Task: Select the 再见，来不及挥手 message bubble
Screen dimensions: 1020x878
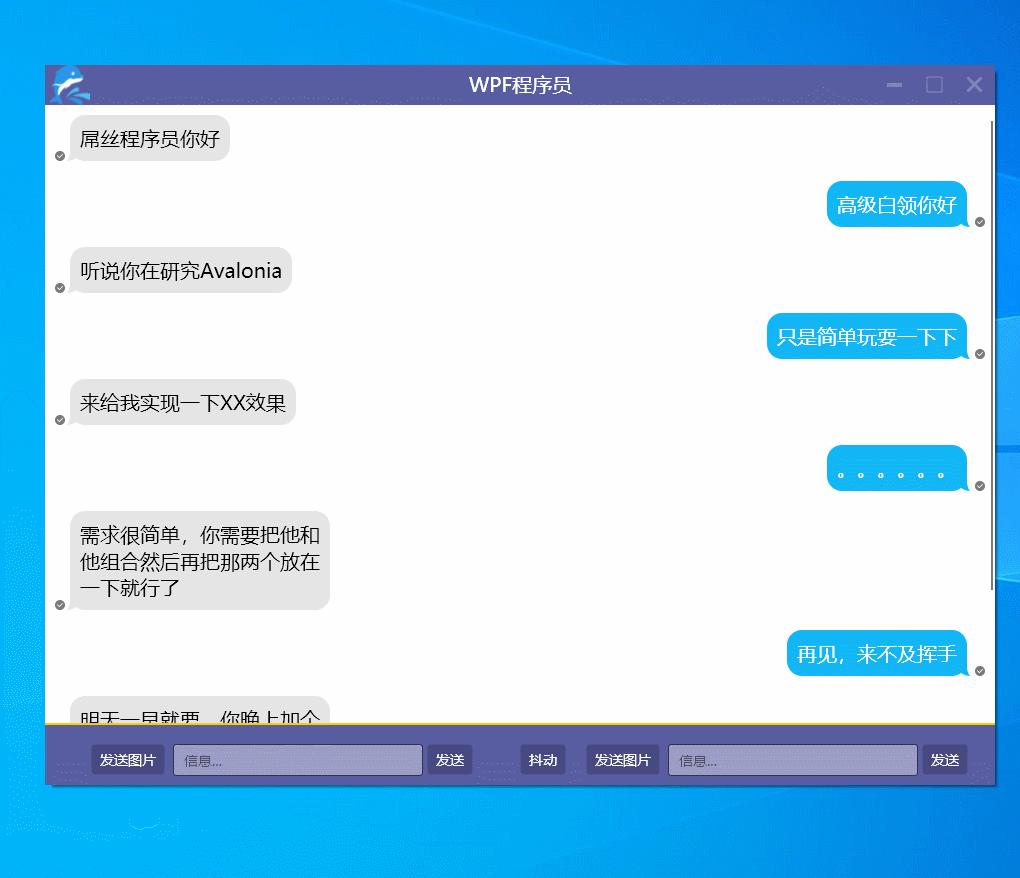Action: tap(878, 654)
